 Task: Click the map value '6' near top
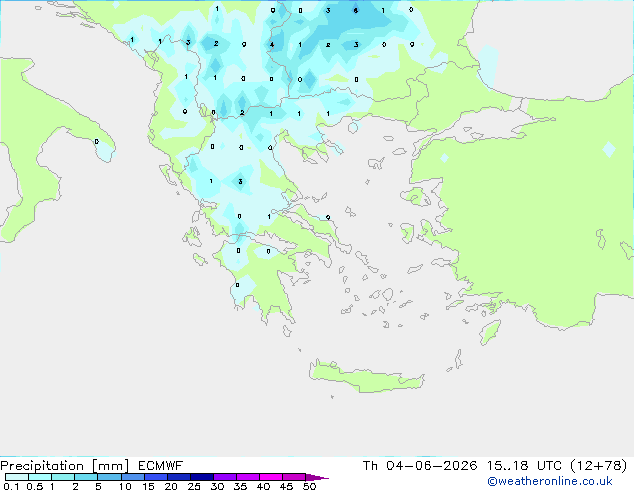(x=355, y=11)
